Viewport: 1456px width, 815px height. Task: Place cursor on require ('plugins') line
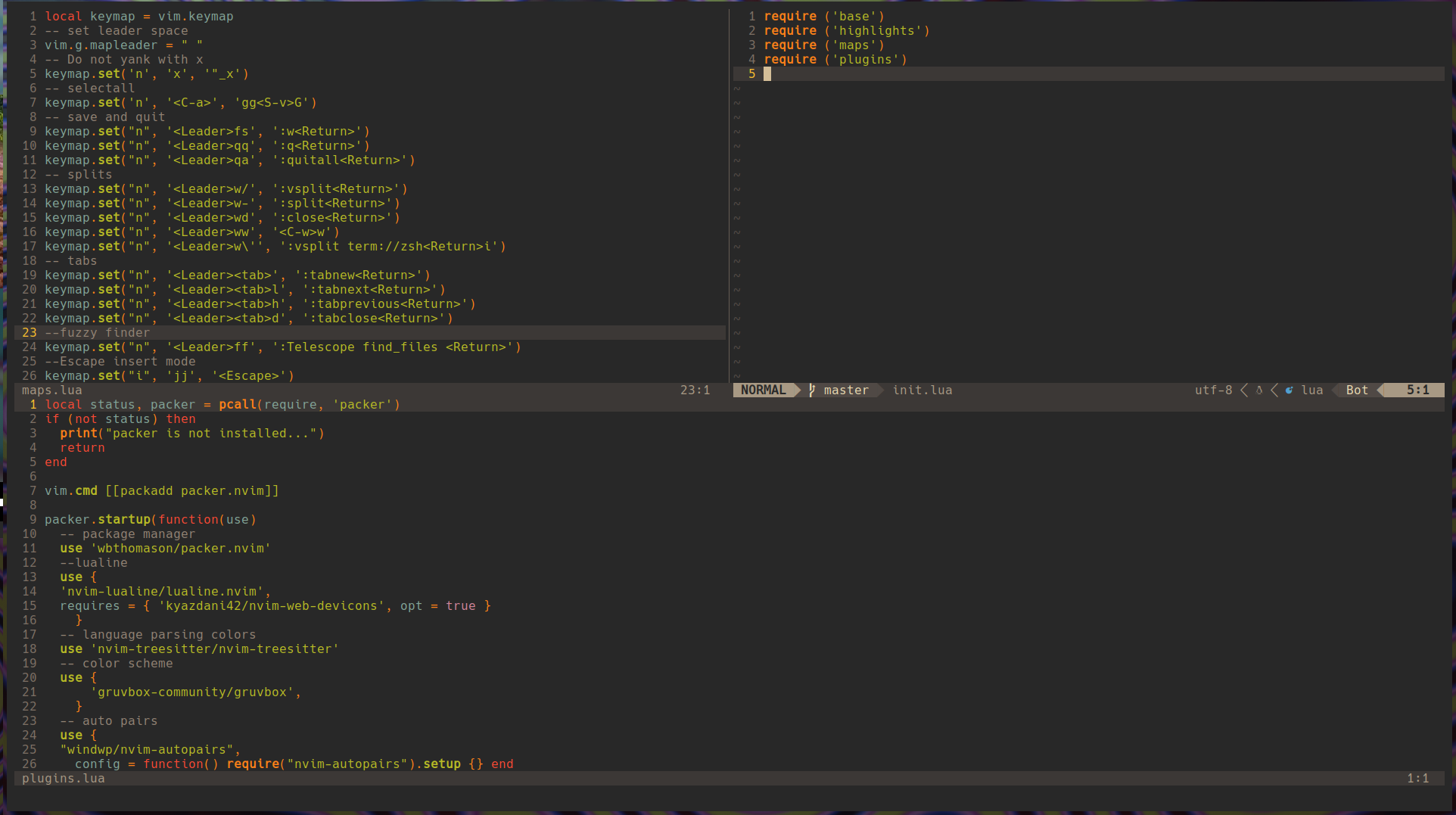[x=835, y=60]
